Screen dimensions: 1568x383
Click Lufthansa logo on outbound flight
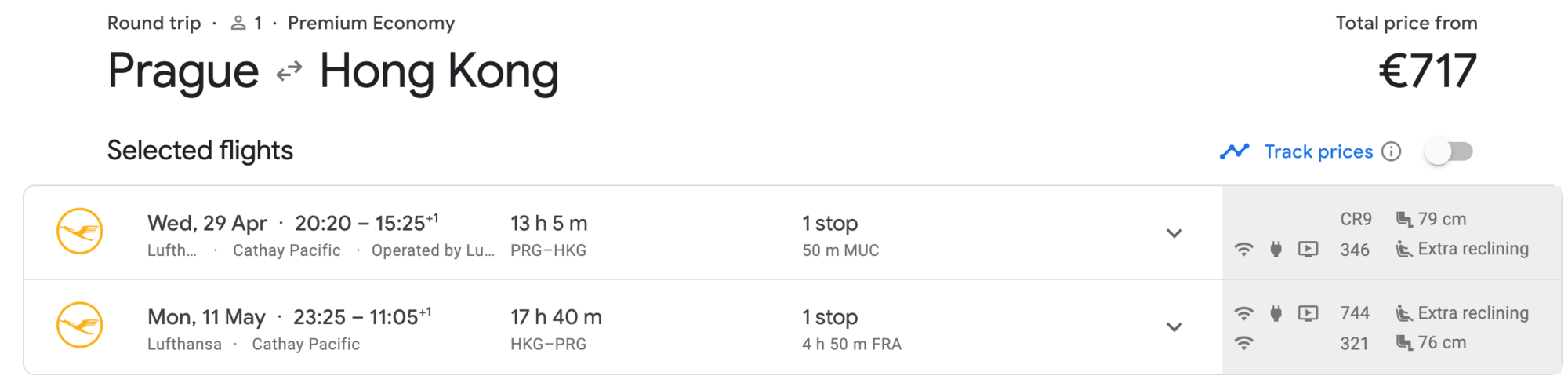pos(80,232)
